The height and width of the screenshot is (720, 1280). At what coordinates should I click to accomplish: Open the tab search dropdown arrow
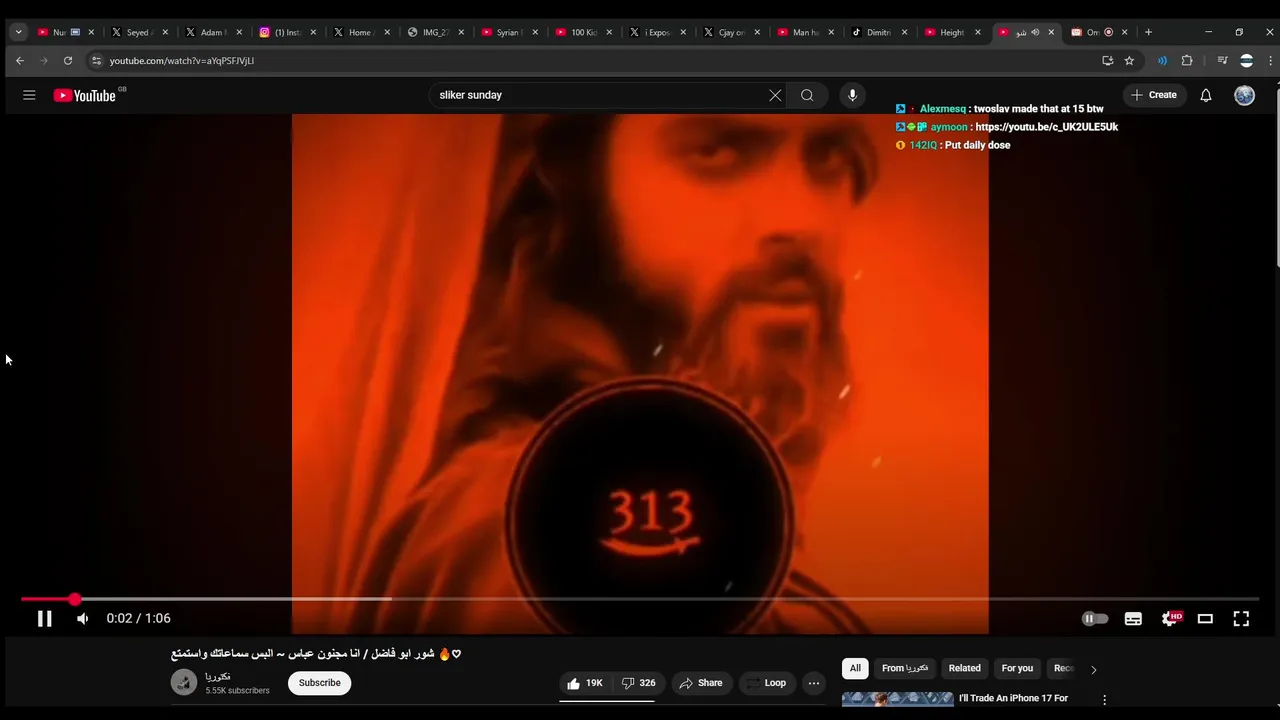pos(18,32)
